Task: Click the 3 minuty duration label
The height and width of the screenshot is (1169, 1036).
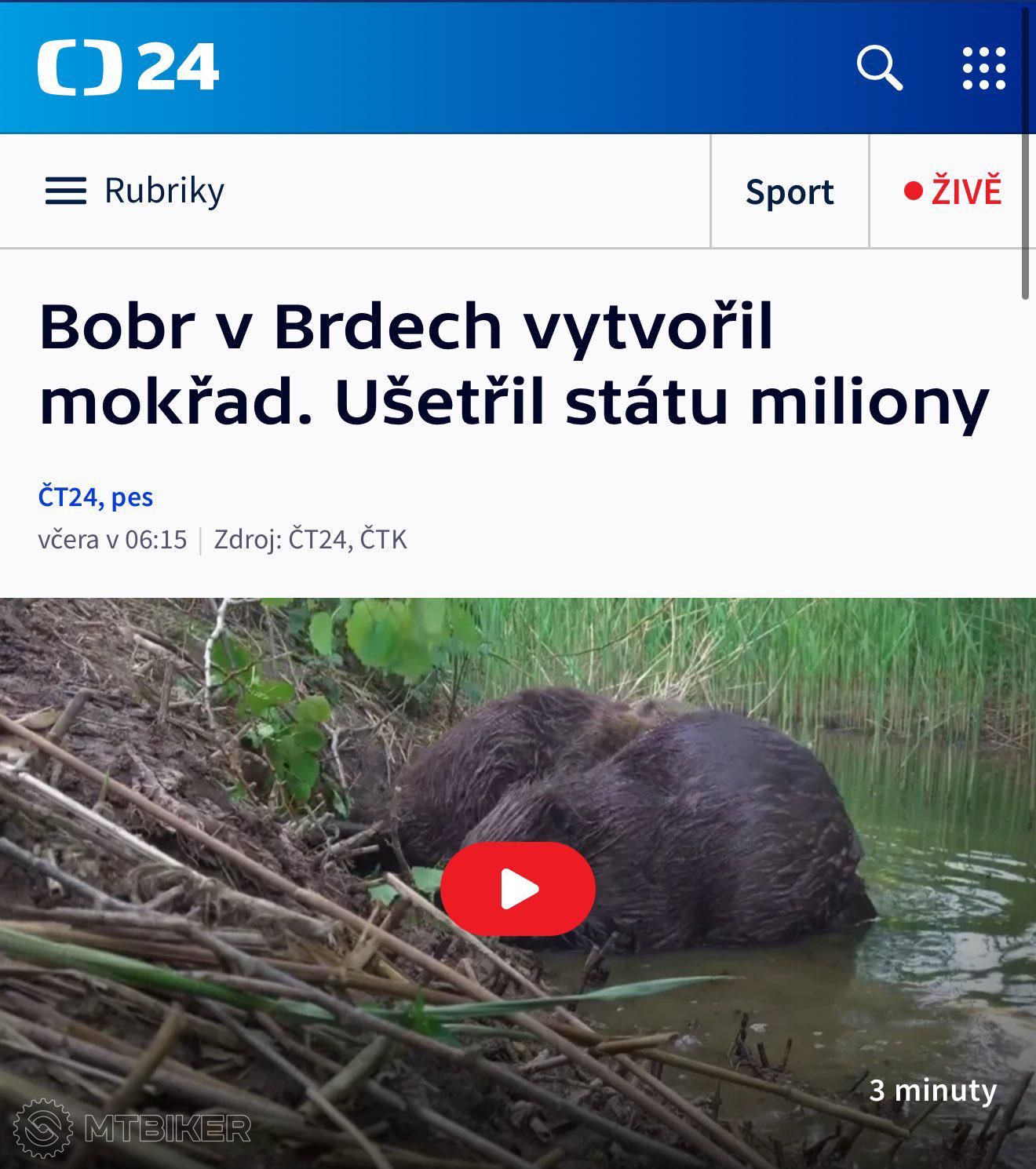Action: point(932,1091)
